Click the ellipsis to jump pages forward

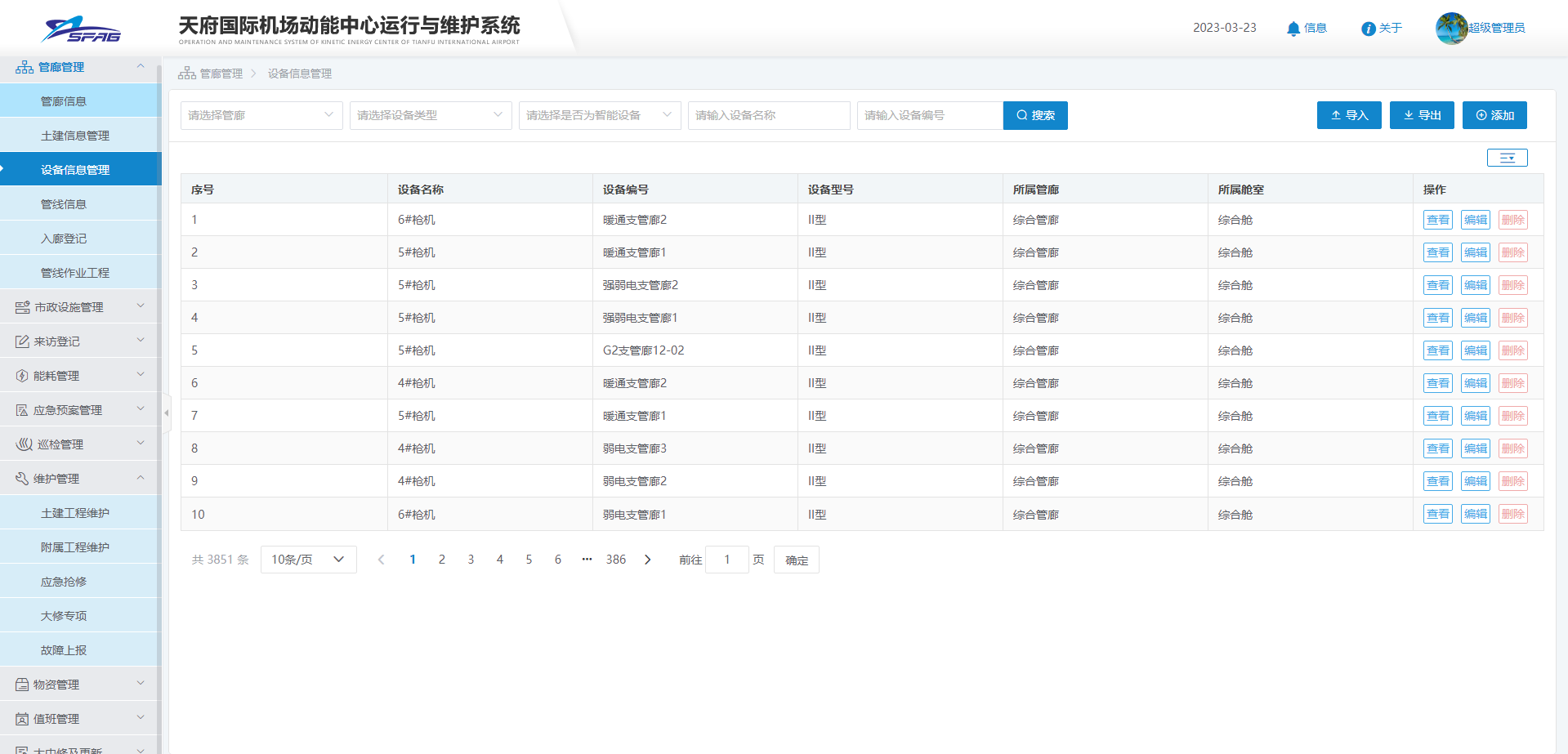tap(587, 560)
